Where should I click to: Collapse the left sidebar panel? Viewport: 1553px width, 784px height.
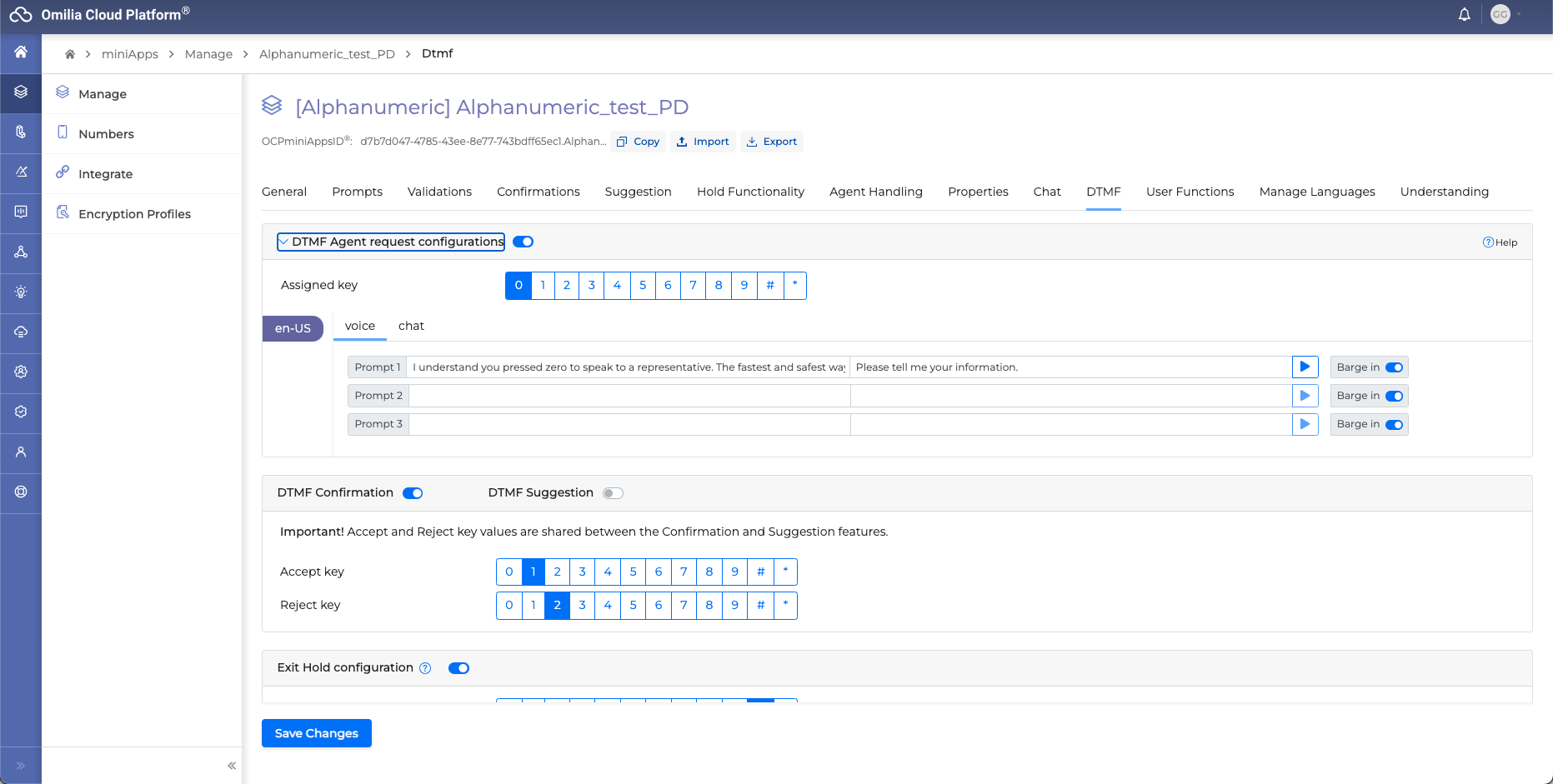232,766
